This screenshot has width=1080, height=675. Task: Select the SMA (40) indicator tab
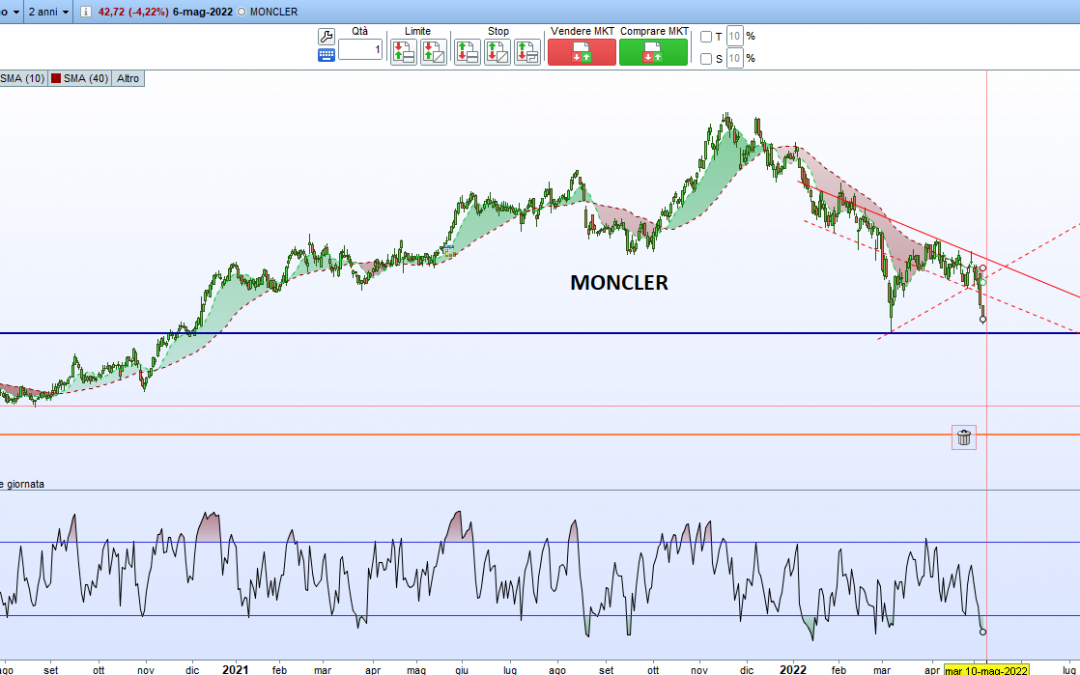pos(80,79)
